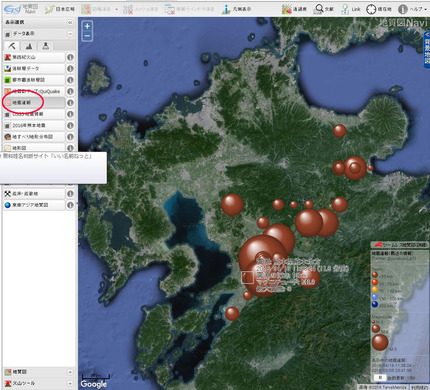Click the square marker beside the earthquake info text
Screen dimensions: 430x390
(247, 277)
